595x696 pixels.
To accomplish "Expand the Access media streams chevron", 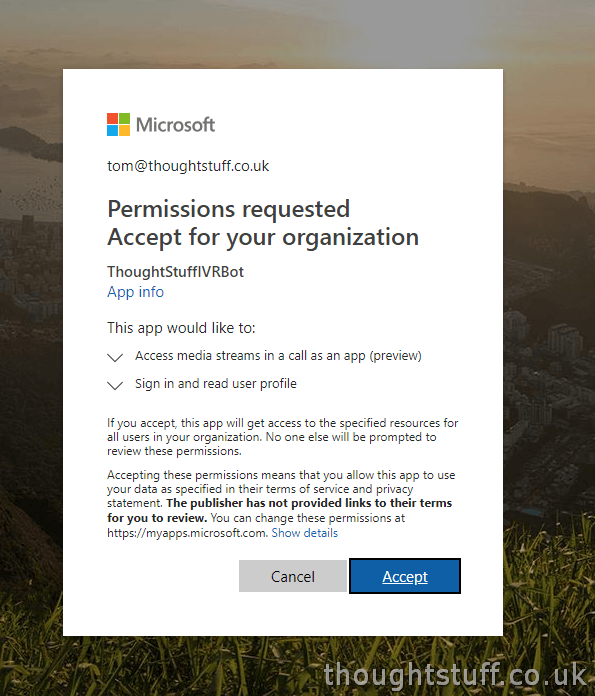I will (115, 357).
